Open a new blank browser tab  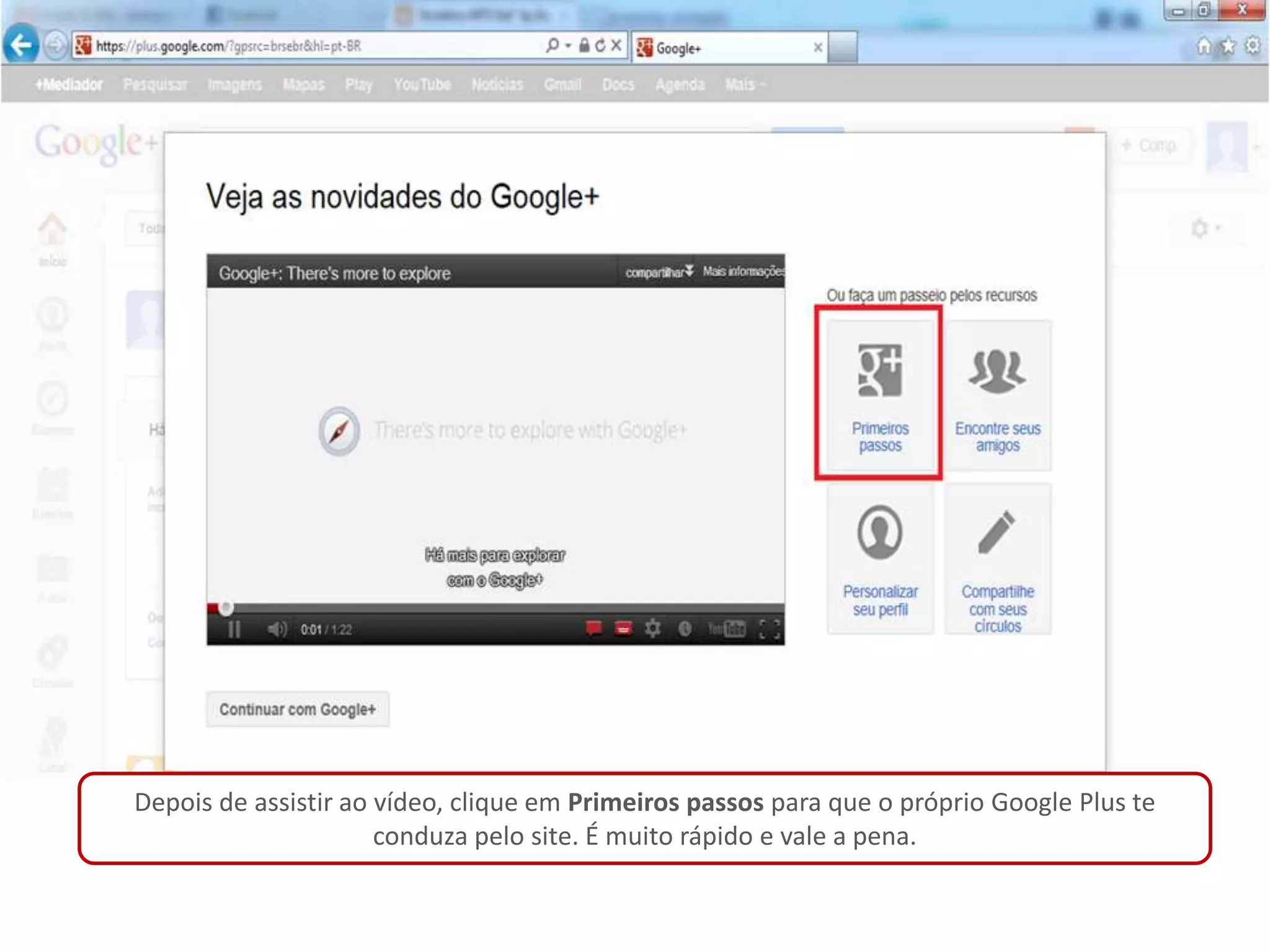pos(843,48)
